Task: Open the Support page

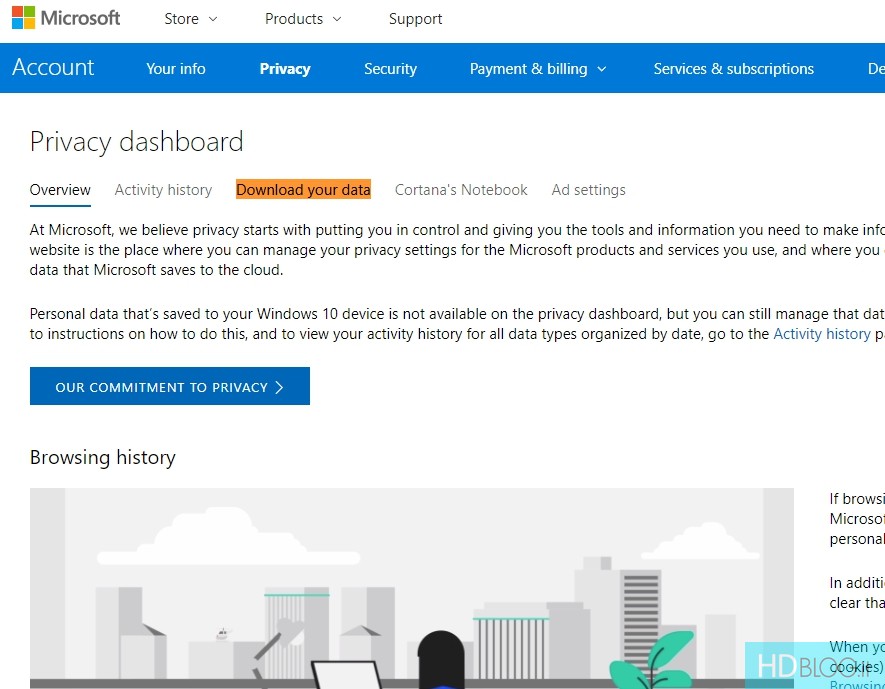Action: tap(415, 19)
